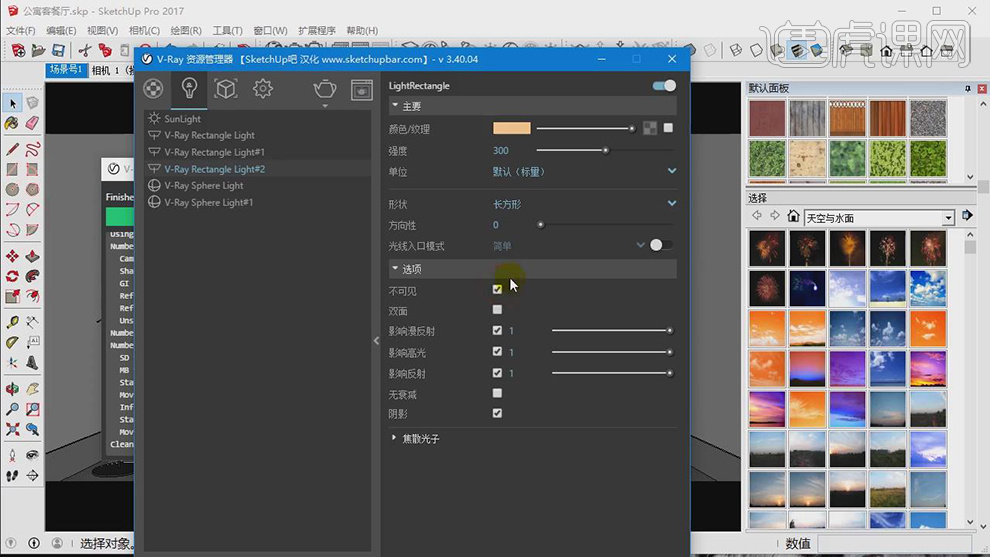Open the V-Ray lights tab bulb icon
Viewport: 990px width, 557px height.
pos(189,88)
